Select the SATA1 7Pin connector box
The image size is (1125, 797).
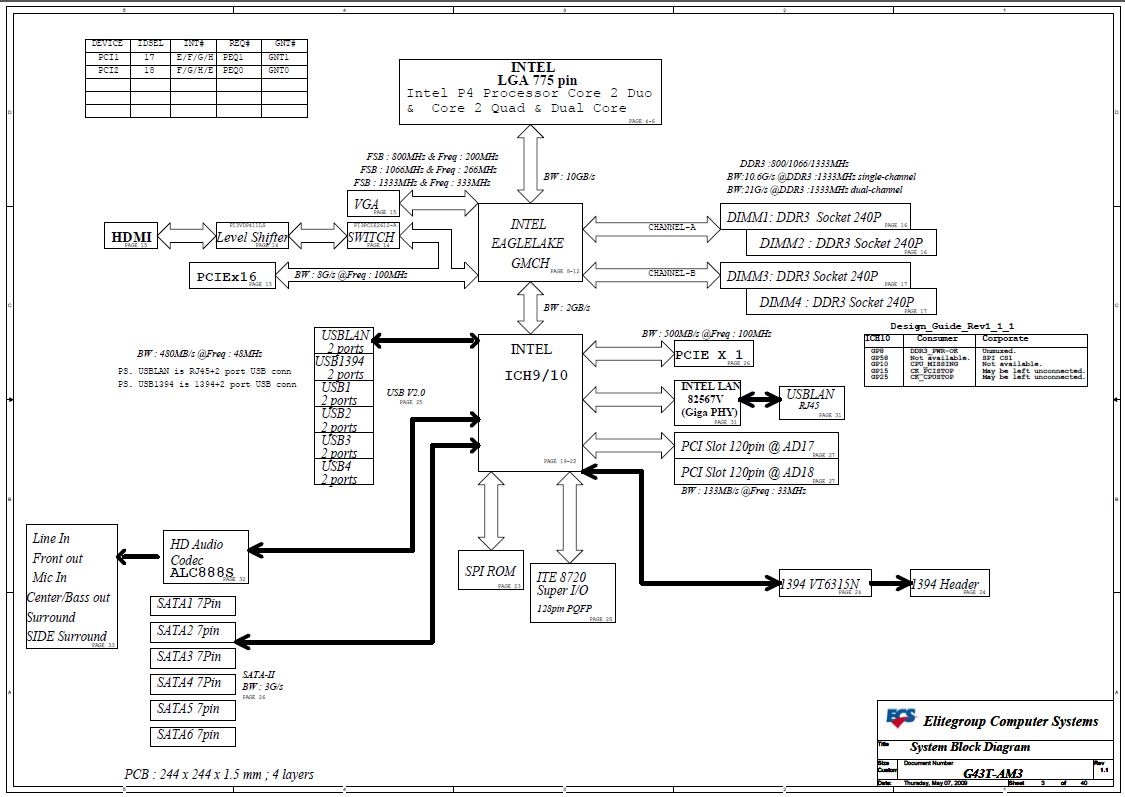pos(194,605)
